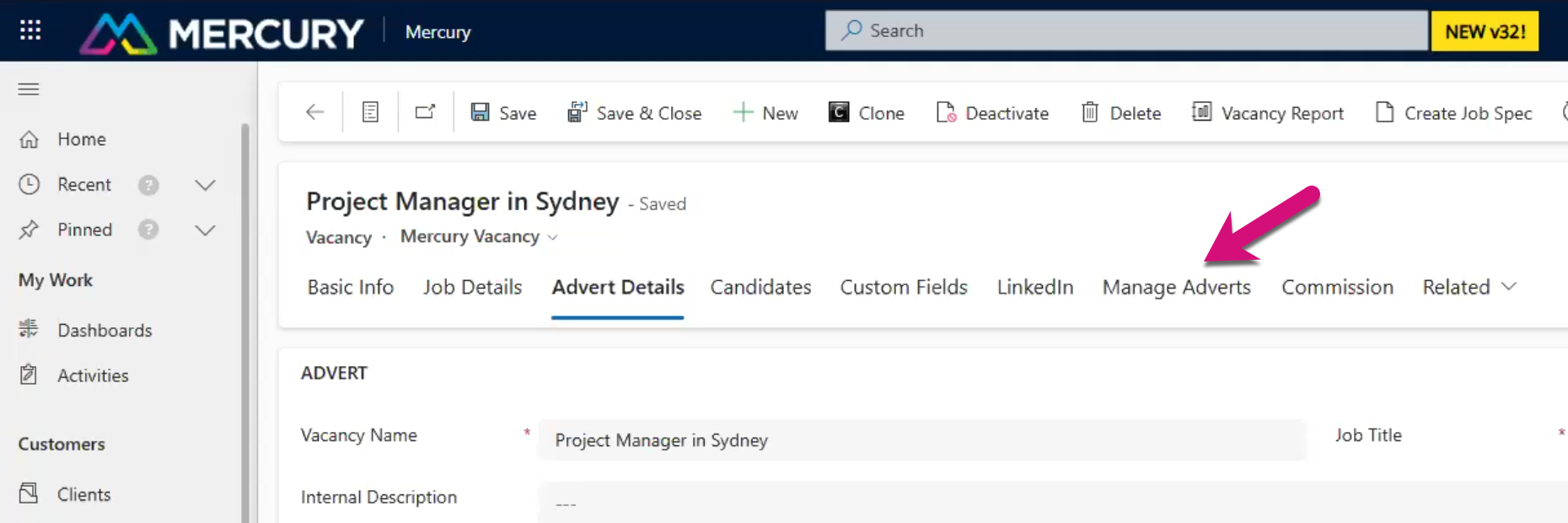Open the Related tab dropdown
The image size is (1568, 523).
coord(1469,287)
